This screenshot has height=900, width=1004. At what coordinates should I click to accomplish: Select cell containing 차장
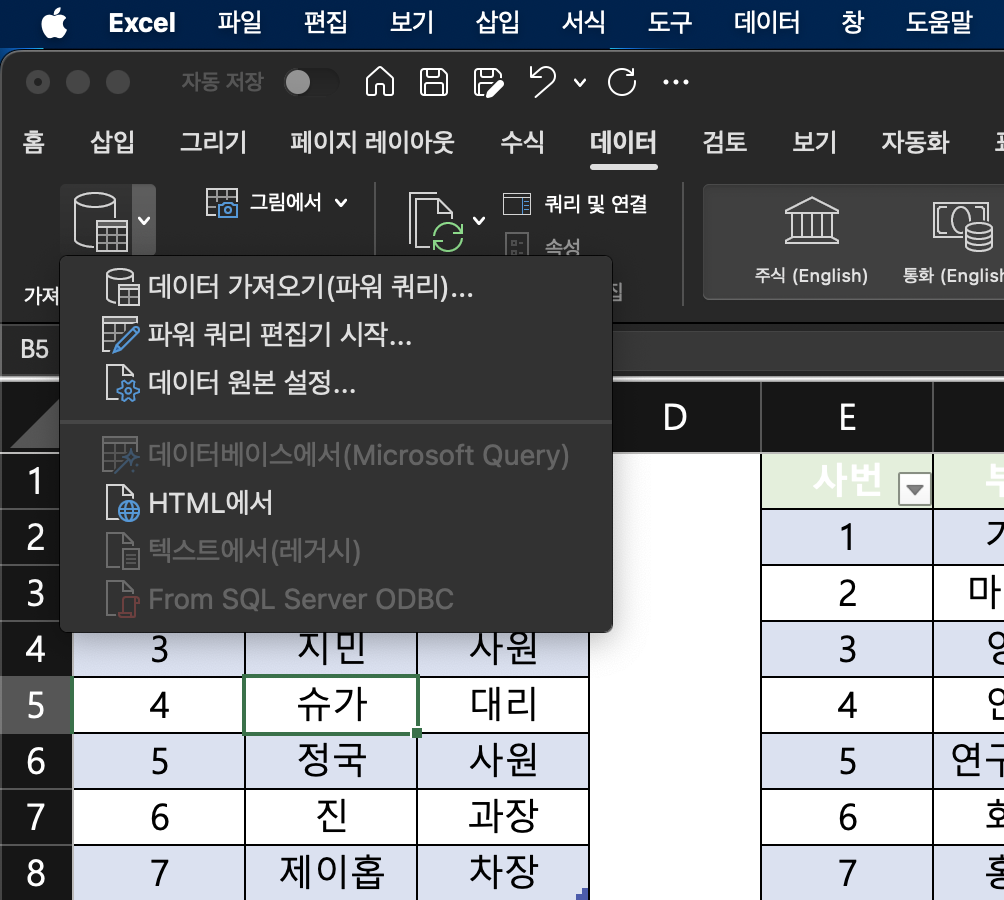point(503,872)
